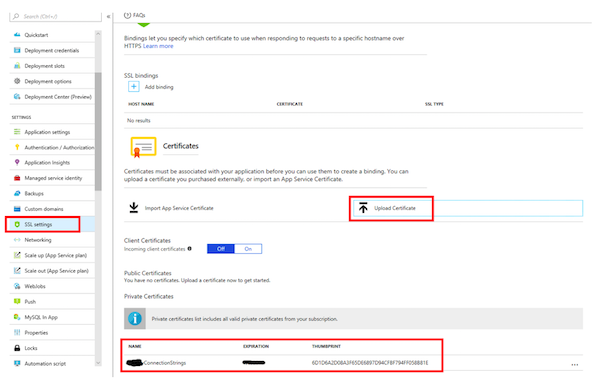The height and width of the screenshot is (386, 600).
Task: Click the Learn more link
Action: 158,46
